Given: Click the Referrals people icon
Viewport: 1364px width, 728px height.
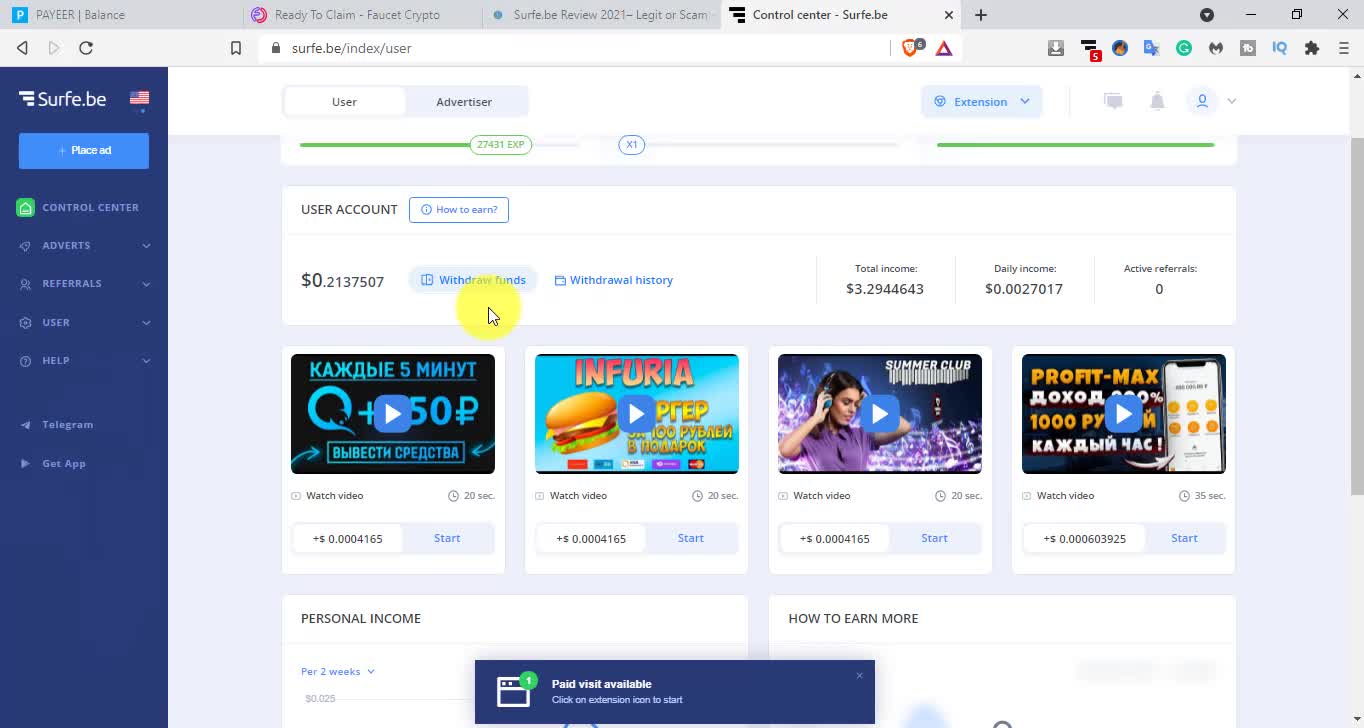Looking at the screenshot, I should pyautogui.click(x=25, y=284).
